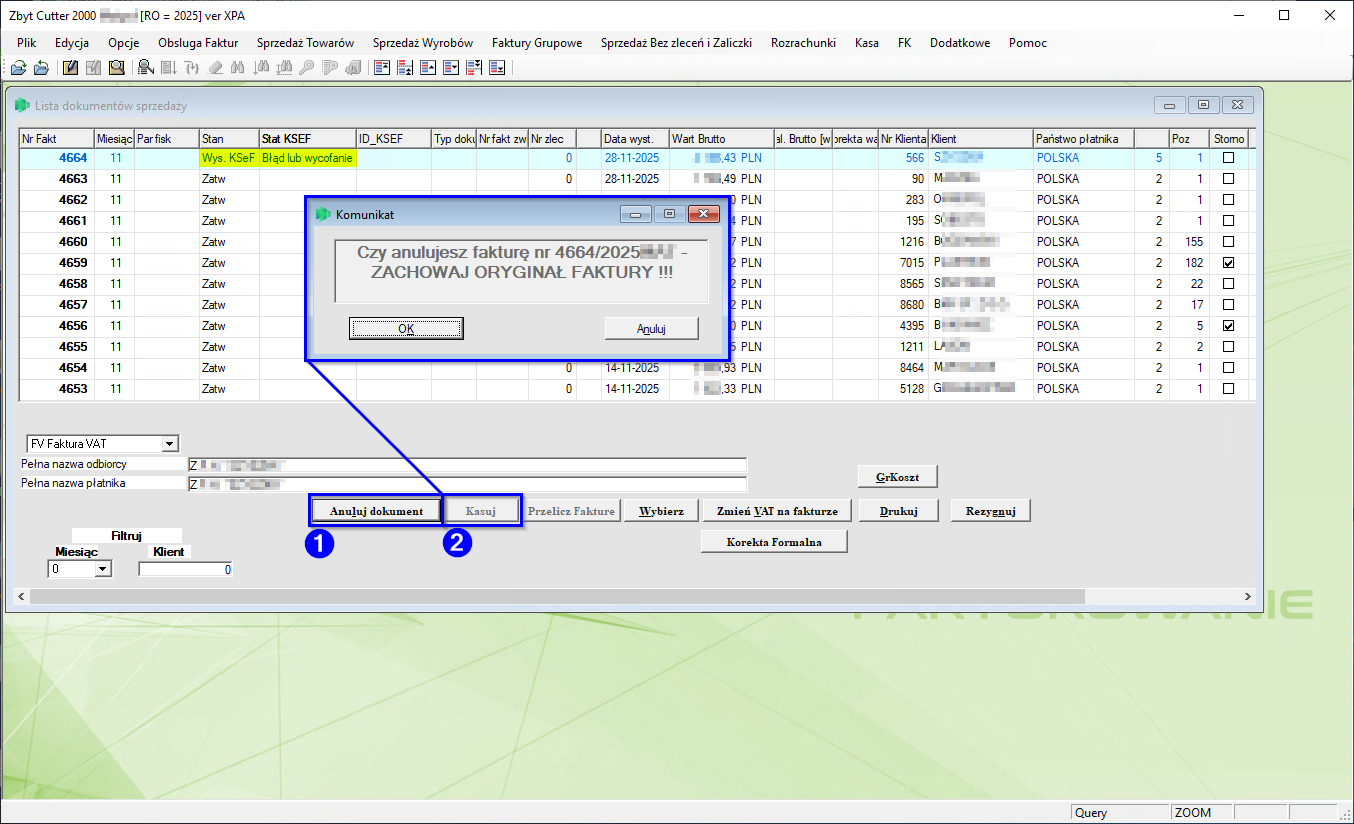Click the single key toolbar icon
1354x824 pixels.
coord(307,68)
